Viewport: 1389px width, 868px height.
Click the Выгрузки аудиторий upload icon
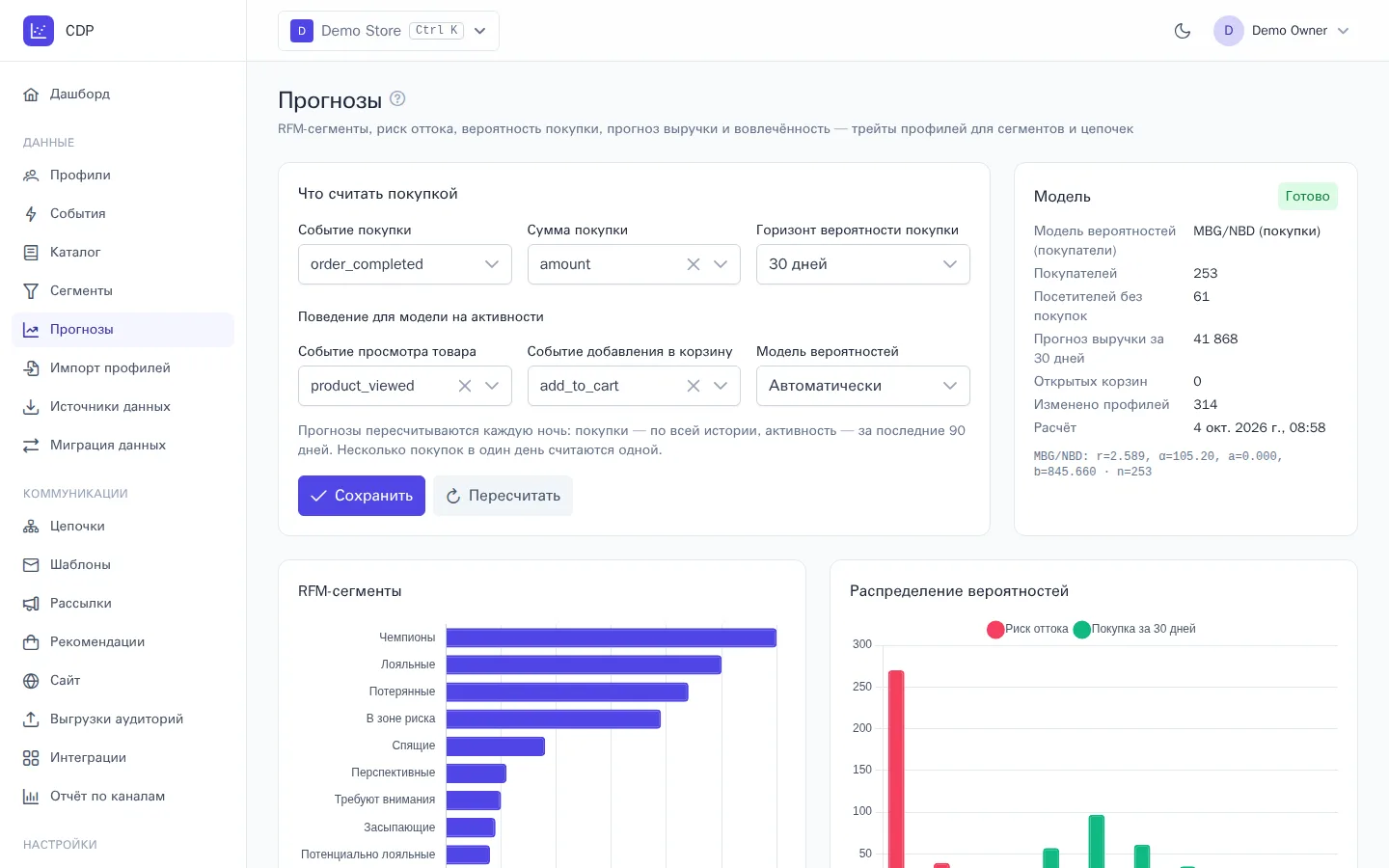31,719
